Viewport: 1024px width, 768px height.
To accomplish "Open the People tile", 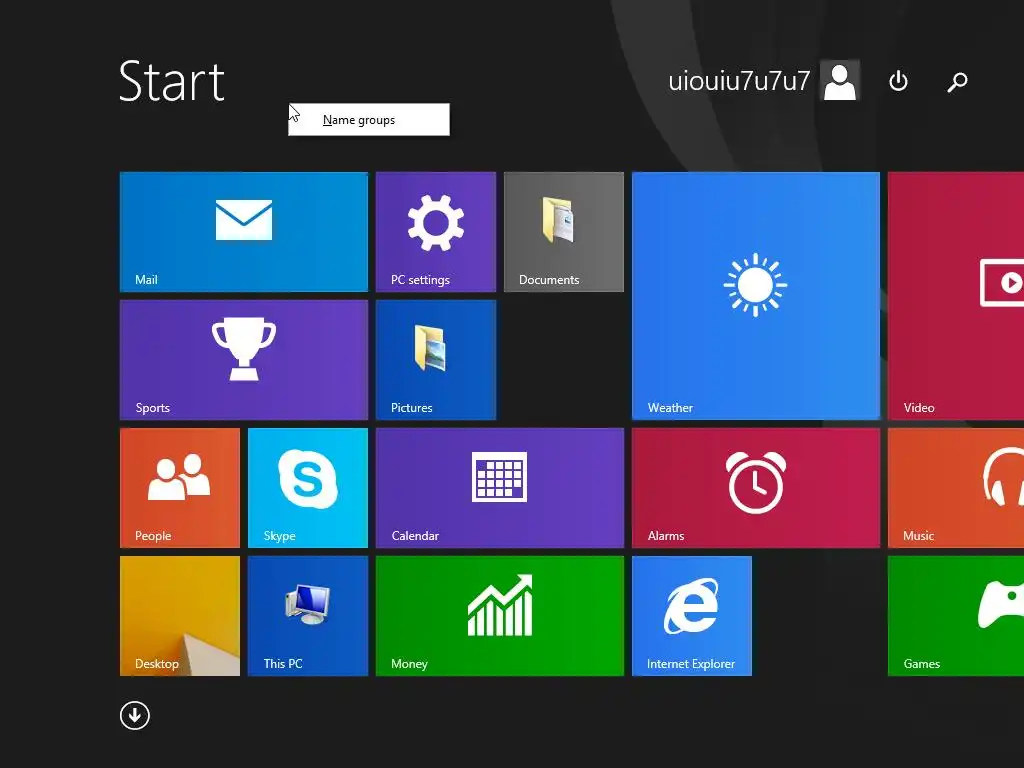I will (180, 488).
